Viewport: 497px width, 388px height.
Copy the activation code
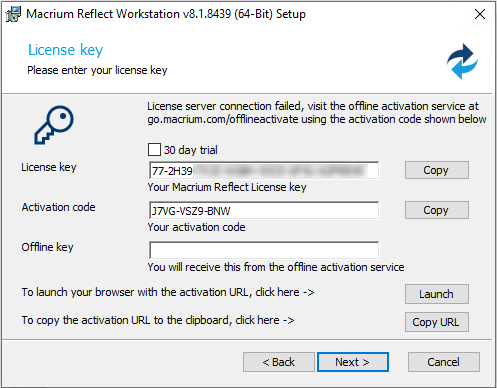point(437,210)
